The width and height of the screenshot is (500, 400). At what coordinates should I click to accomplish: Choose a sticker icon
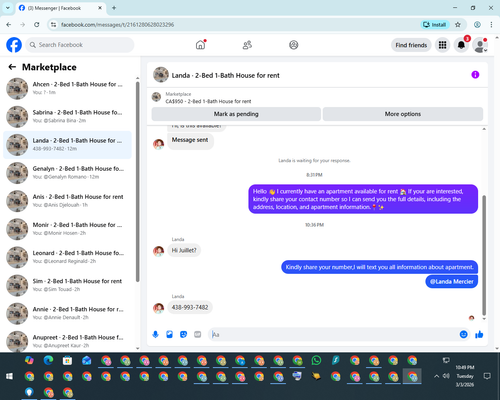[x=183, y=334]
